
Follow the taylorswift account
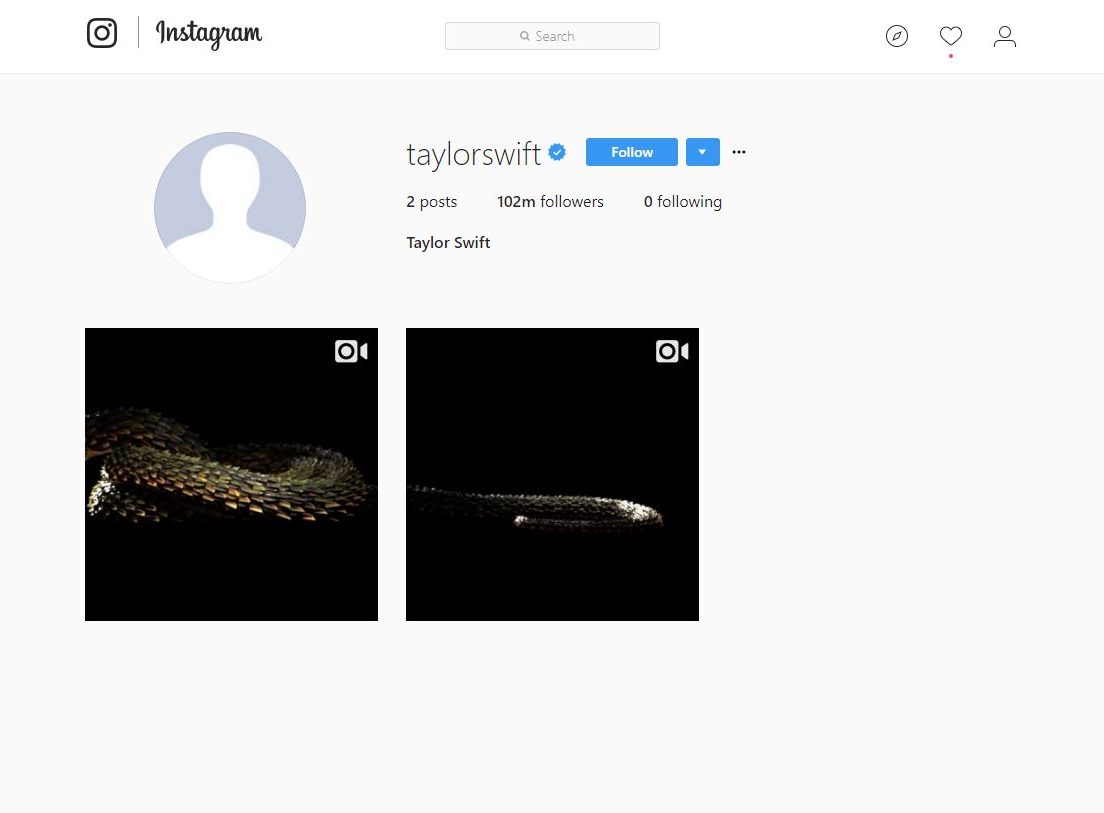[632, 152]
